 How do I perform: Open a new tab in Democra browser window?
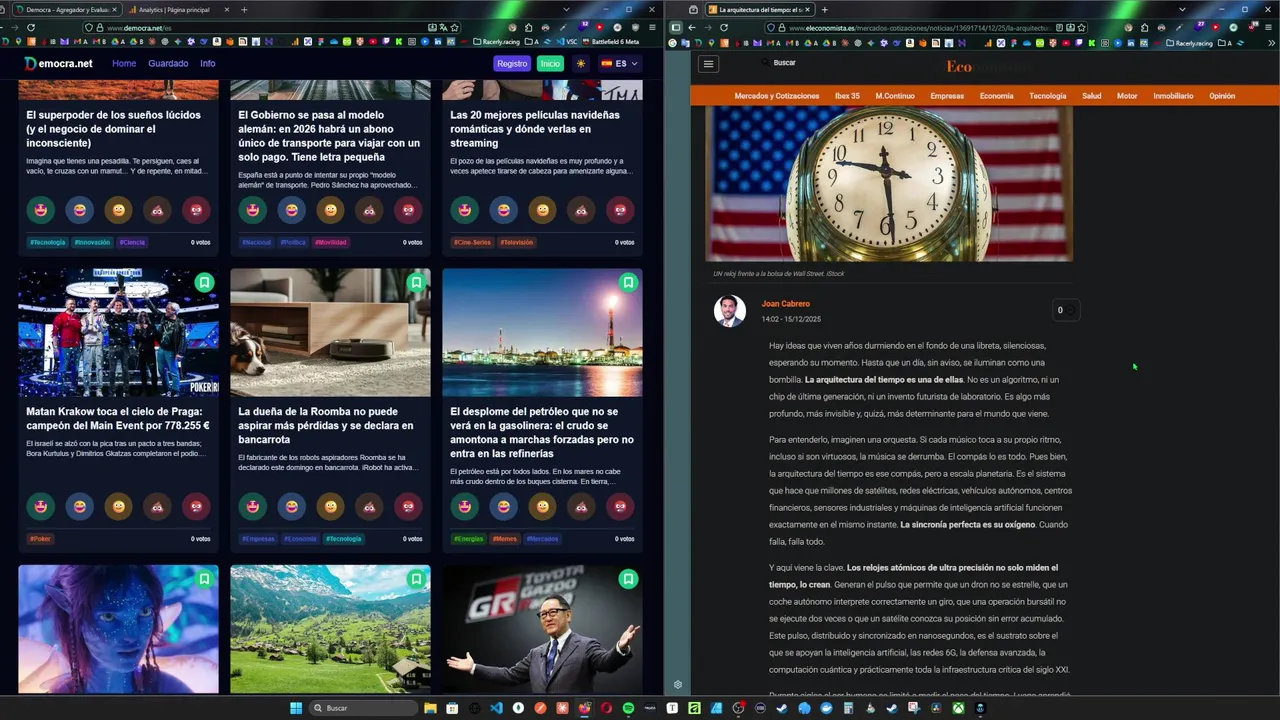point(244,10)
